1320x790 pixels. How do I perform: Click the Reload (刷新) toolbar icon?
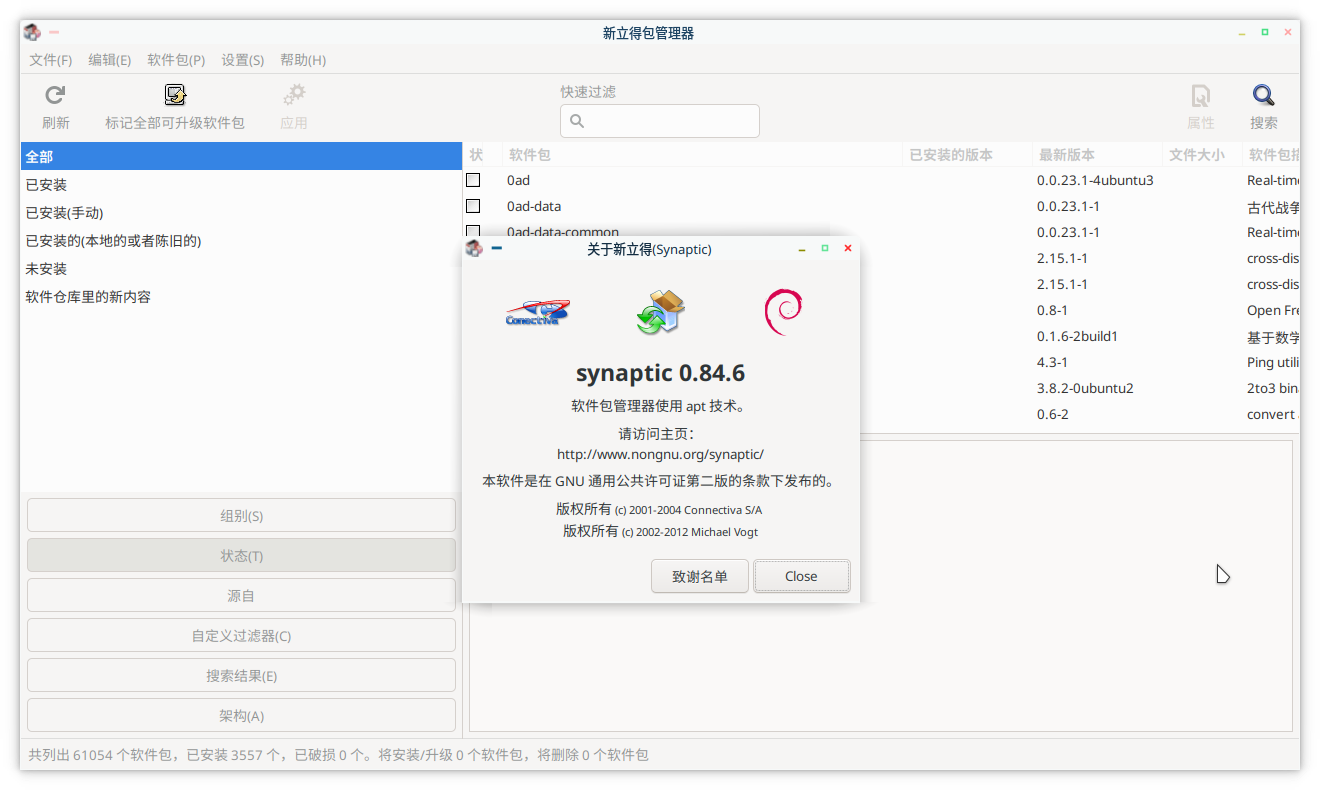pos(55,95)
